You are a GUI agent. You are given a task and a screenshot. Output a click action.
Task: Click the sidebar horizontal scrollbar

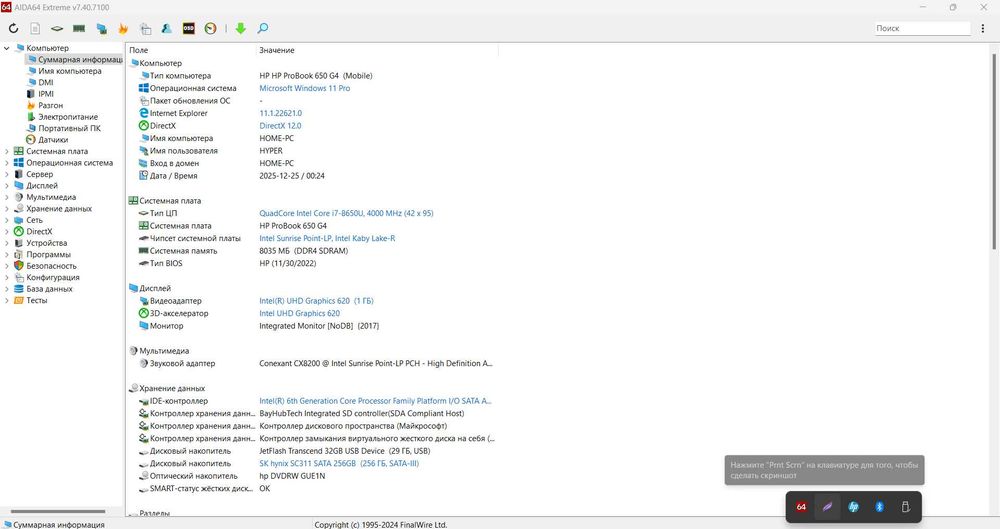(57, 511)
